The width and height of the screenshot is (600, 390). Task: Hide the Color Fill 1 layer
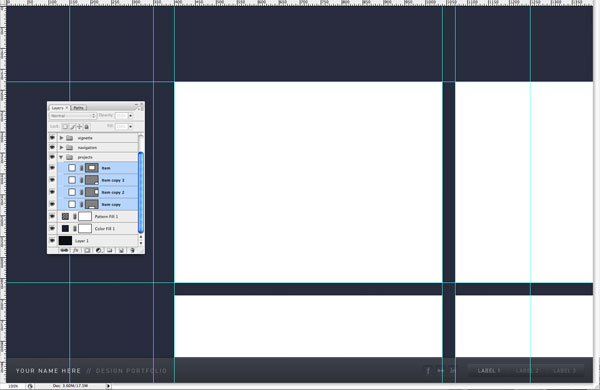pos(52,228)
